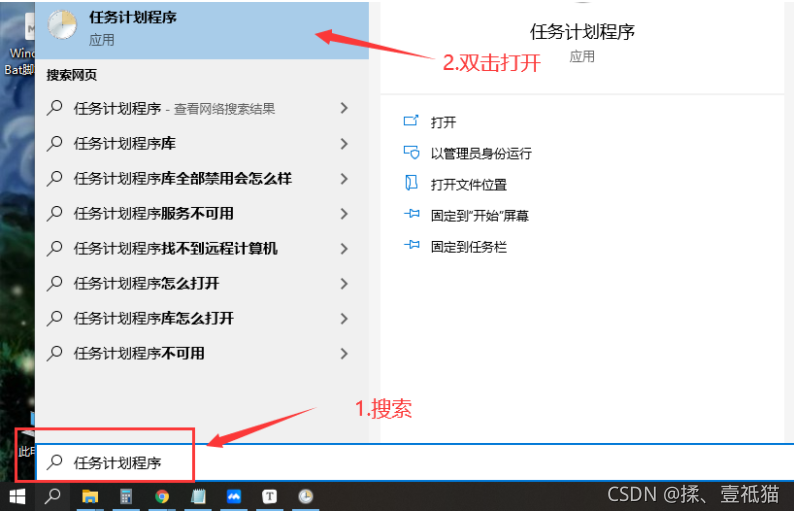Click the shield icon for 以管理员身份运行

(411, 152)
